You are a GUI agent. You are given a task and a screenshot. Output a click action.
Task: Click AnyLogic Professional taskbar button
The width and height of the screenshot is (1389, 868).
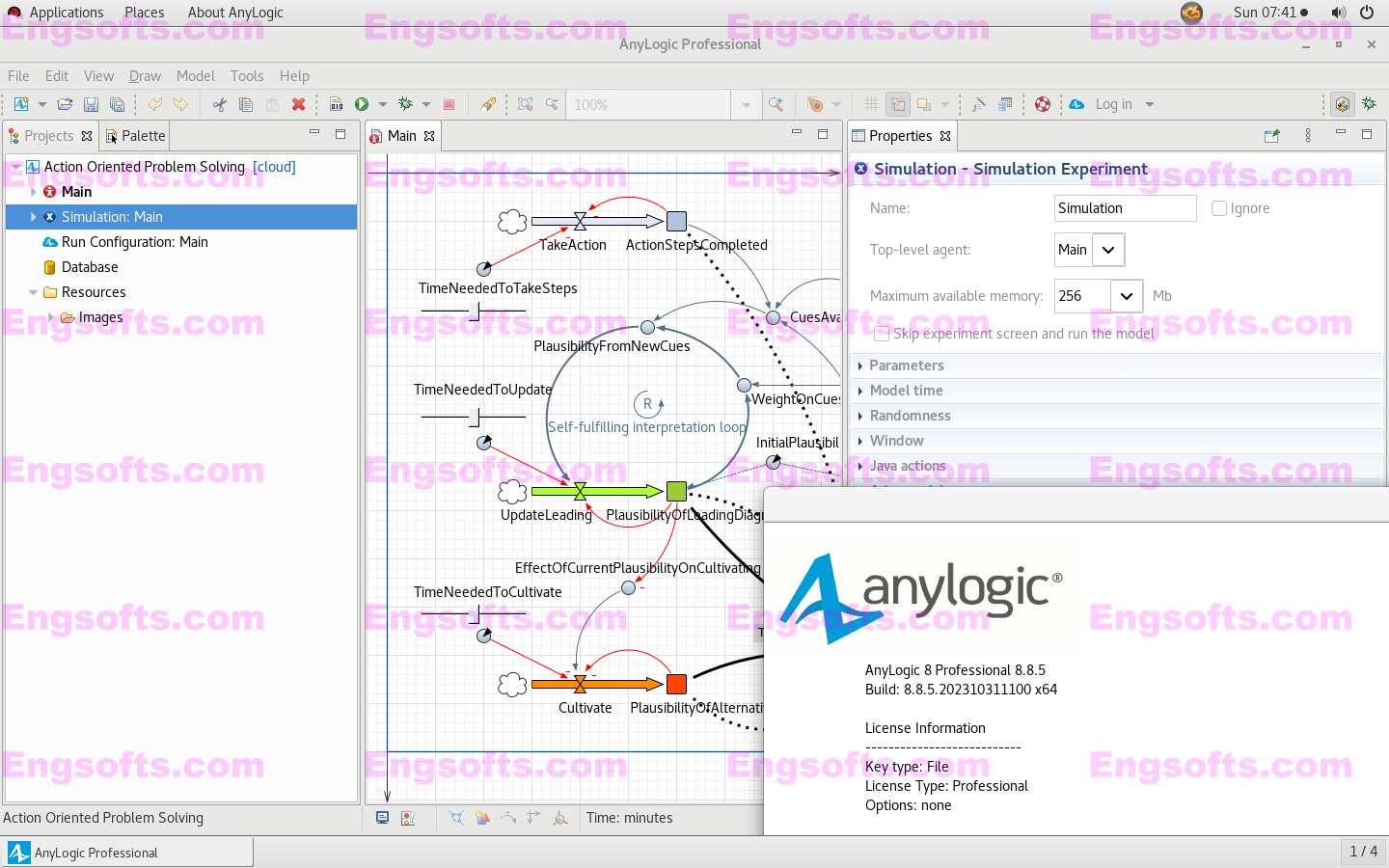click(x=128, y=853)
